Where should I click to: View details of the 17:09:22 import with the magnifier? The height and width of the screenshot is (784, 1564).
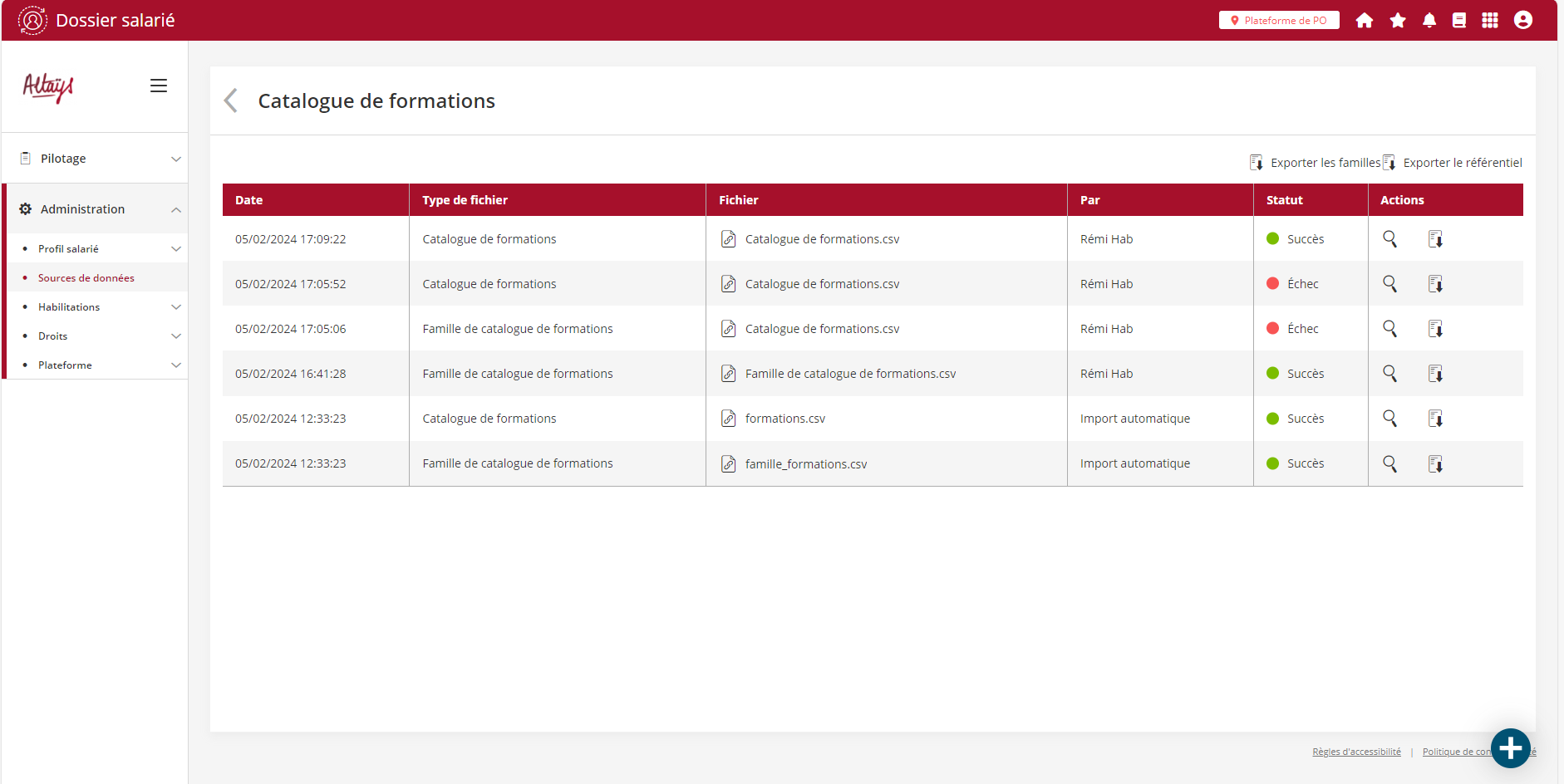(1389, 239)
